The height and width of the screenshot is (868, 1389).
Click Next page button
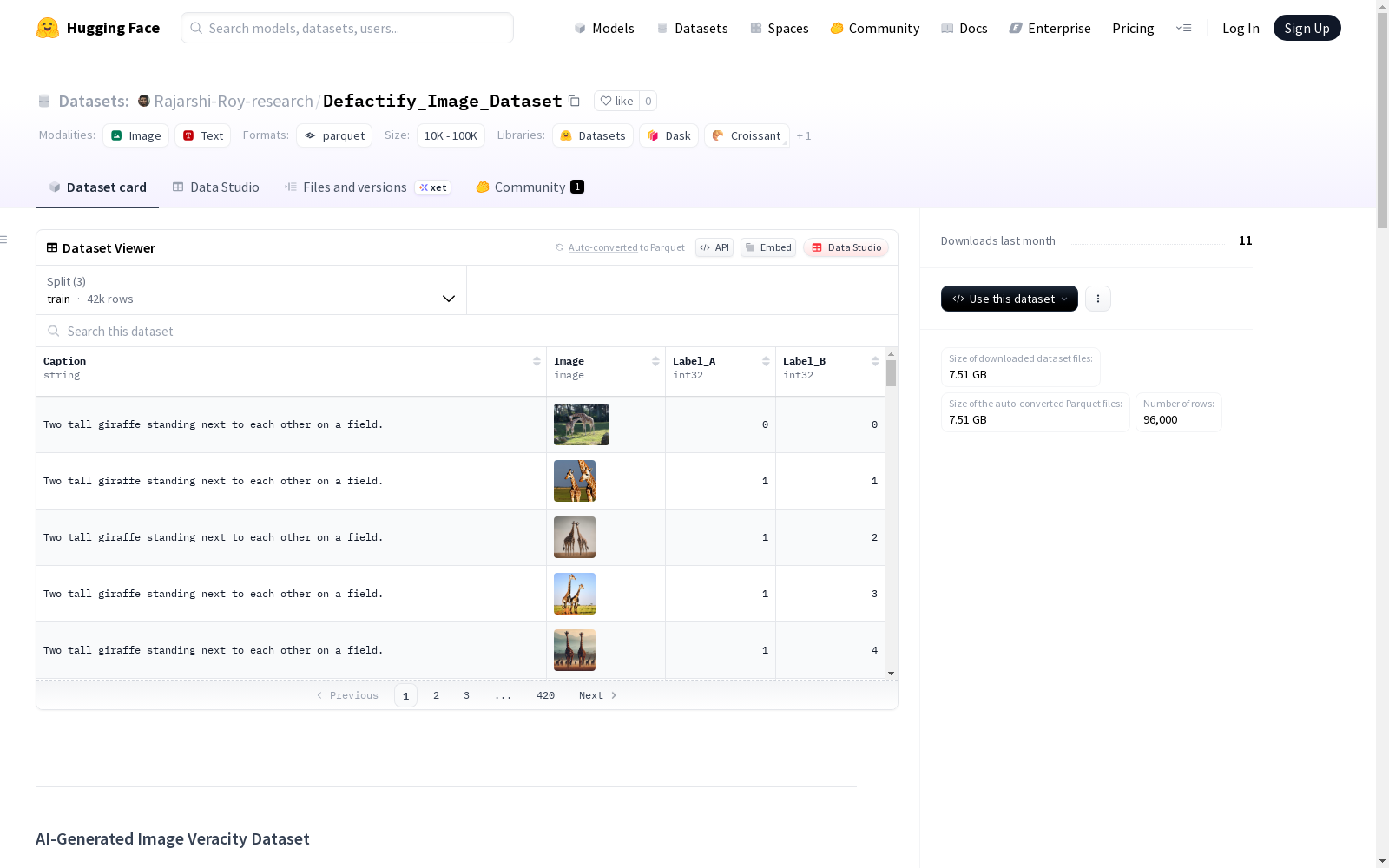(x=598, y=695)
